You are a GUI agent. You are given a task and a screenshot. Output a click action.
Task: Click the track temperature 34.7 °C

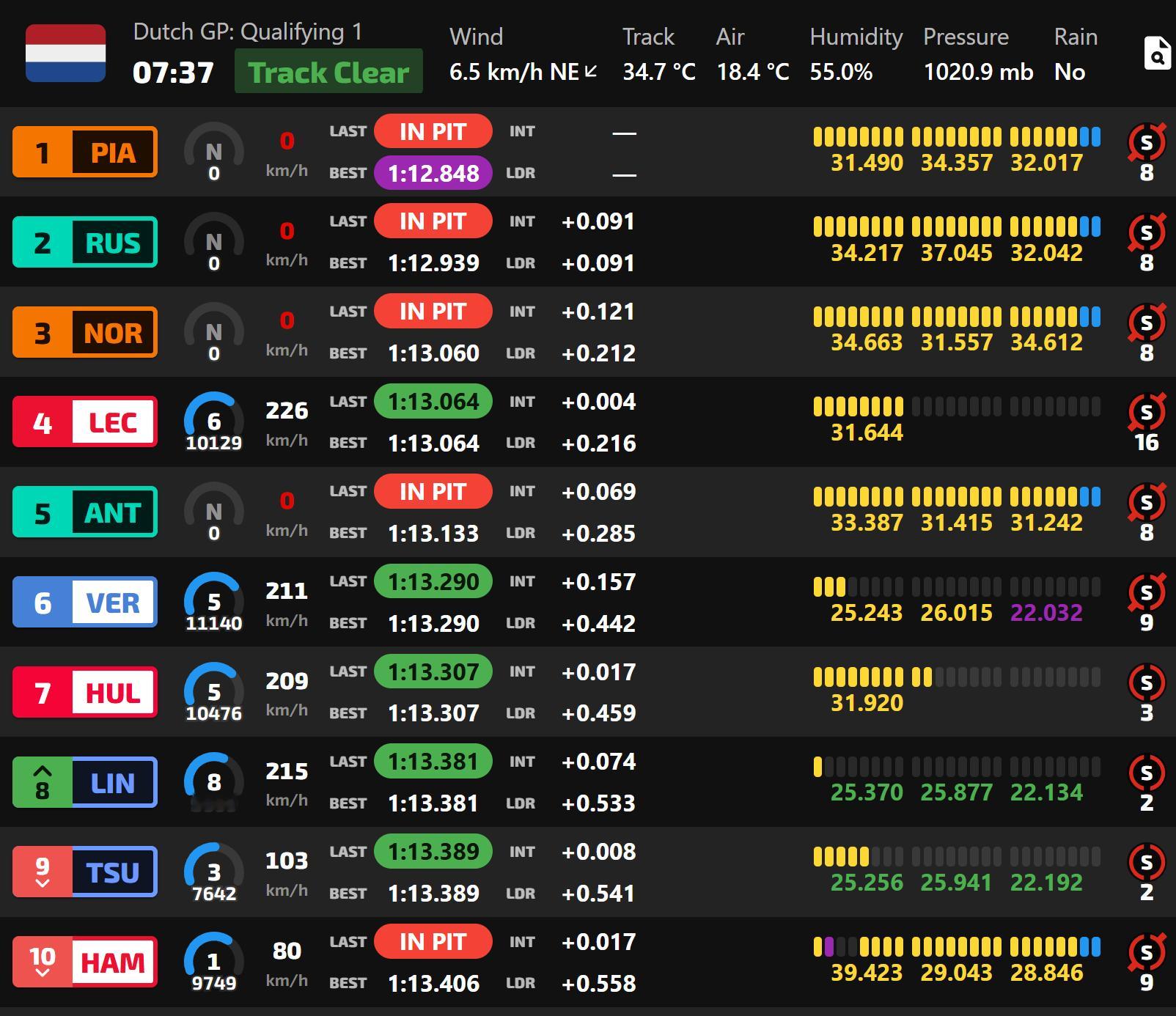pyautogui.click(x=659, y=72)
